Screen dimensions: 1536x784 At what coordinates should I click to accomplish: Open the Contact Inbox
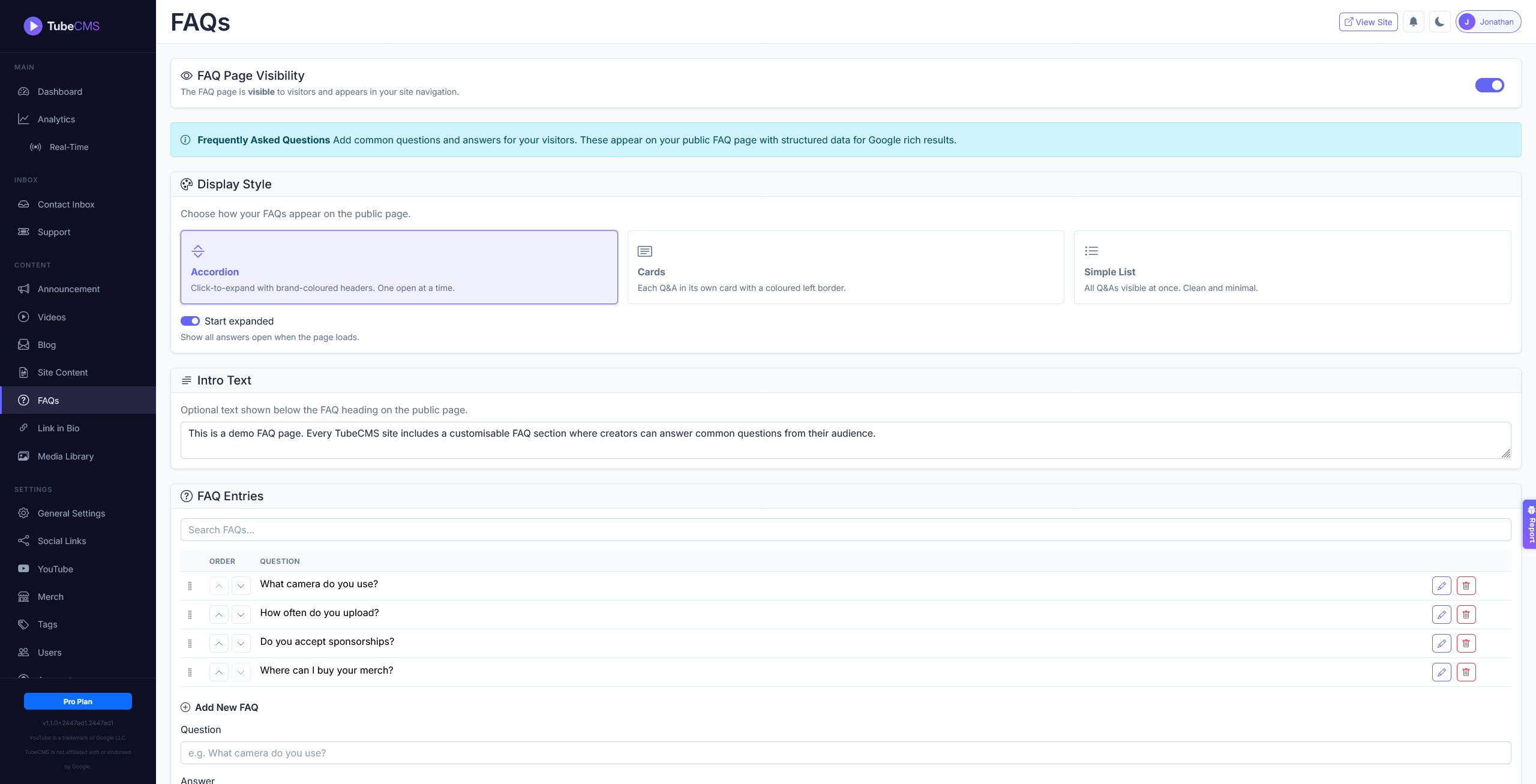click(x=66, y=204)
